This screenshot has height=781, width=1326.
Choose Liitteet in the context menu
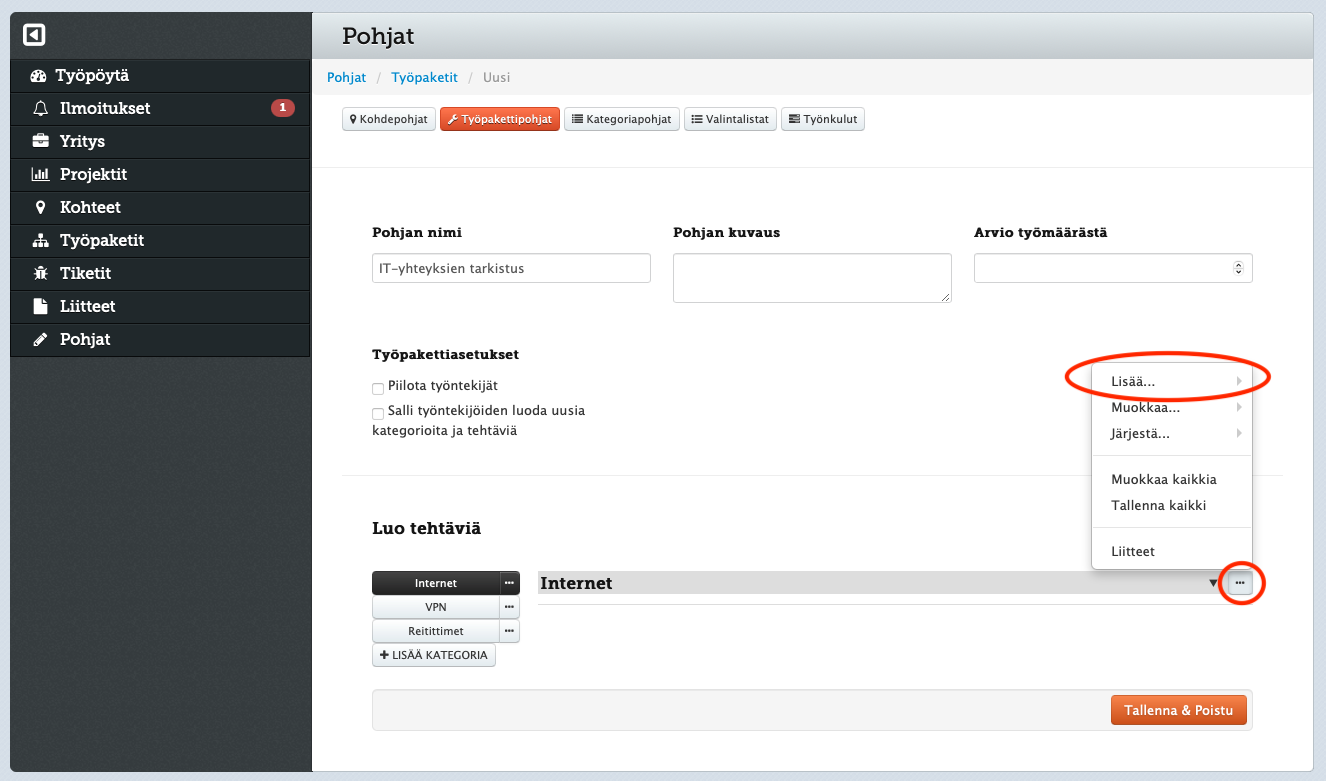coord(1133,551)
